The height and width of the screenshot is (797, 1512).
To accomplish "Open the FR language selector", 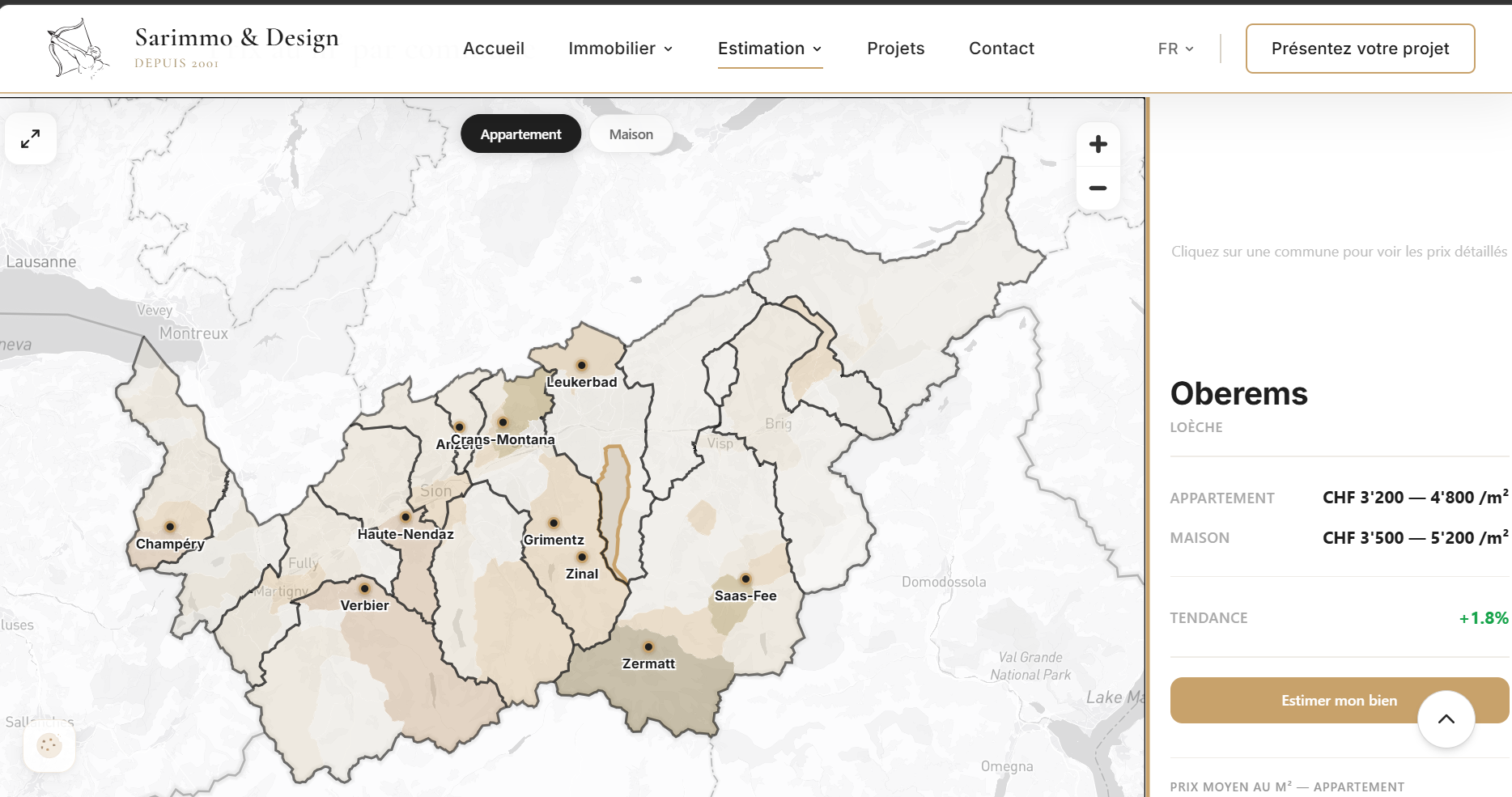I will (1175, 49).
